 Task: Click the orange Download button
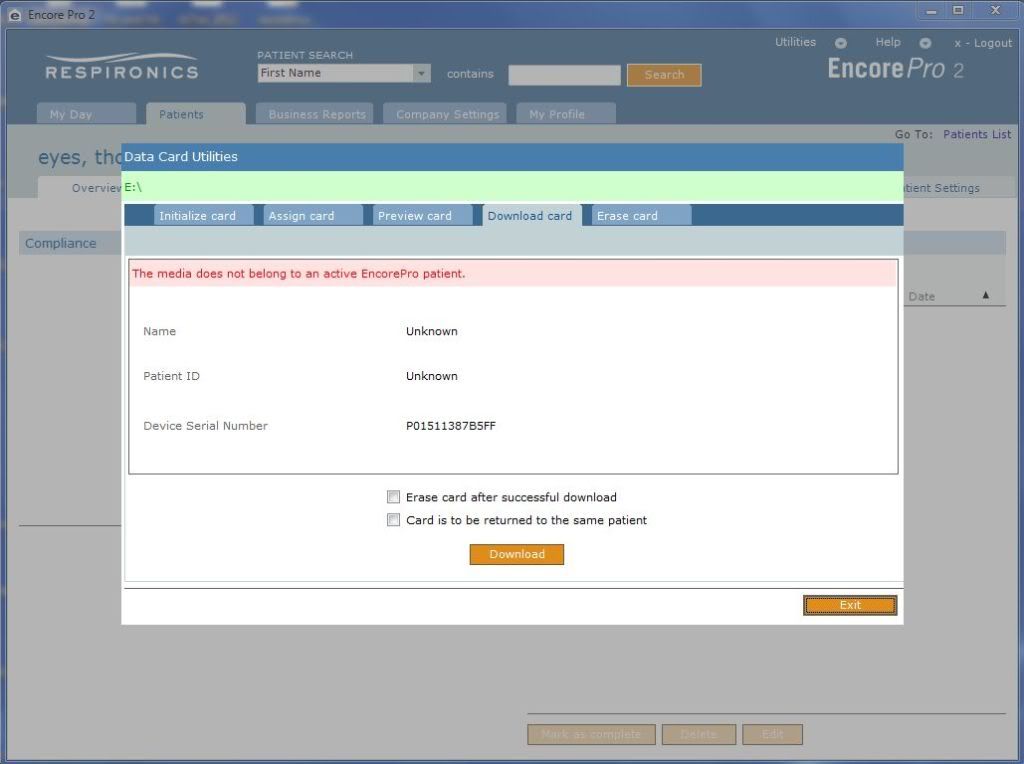coord(517,554)
